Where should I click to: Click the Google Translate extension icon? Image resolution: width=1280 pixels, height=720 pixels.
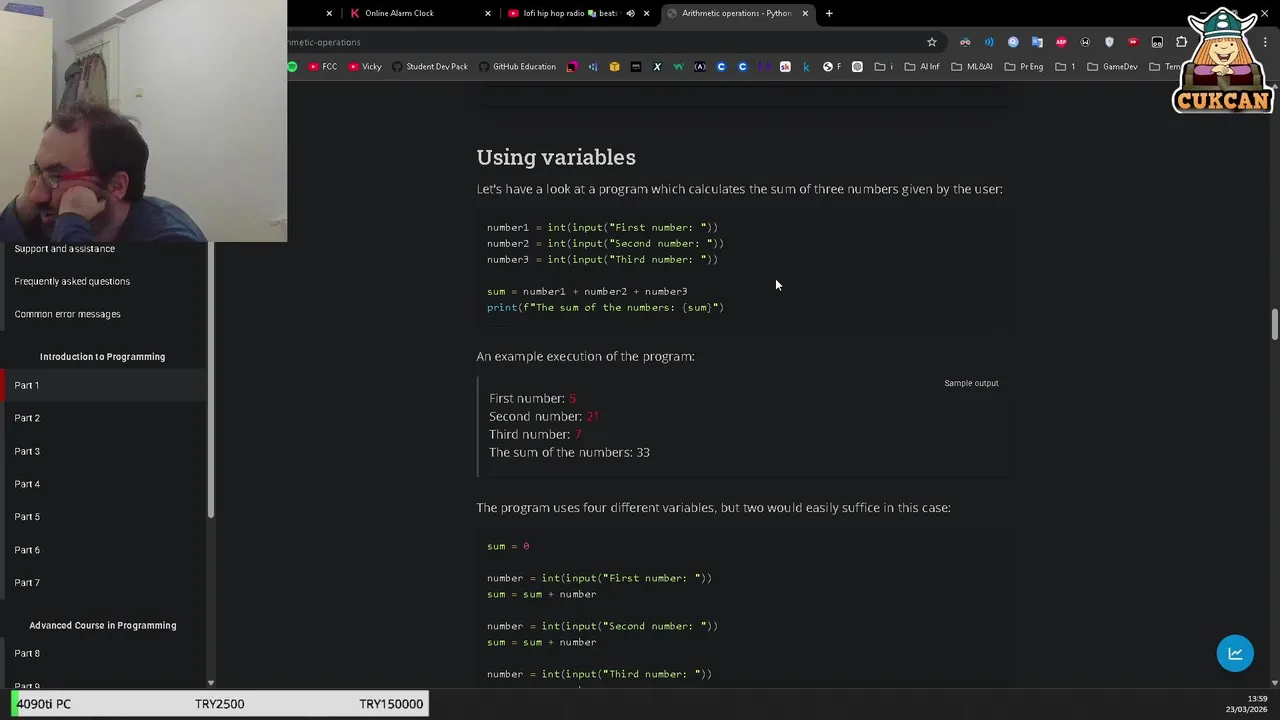click(1037, 42)
